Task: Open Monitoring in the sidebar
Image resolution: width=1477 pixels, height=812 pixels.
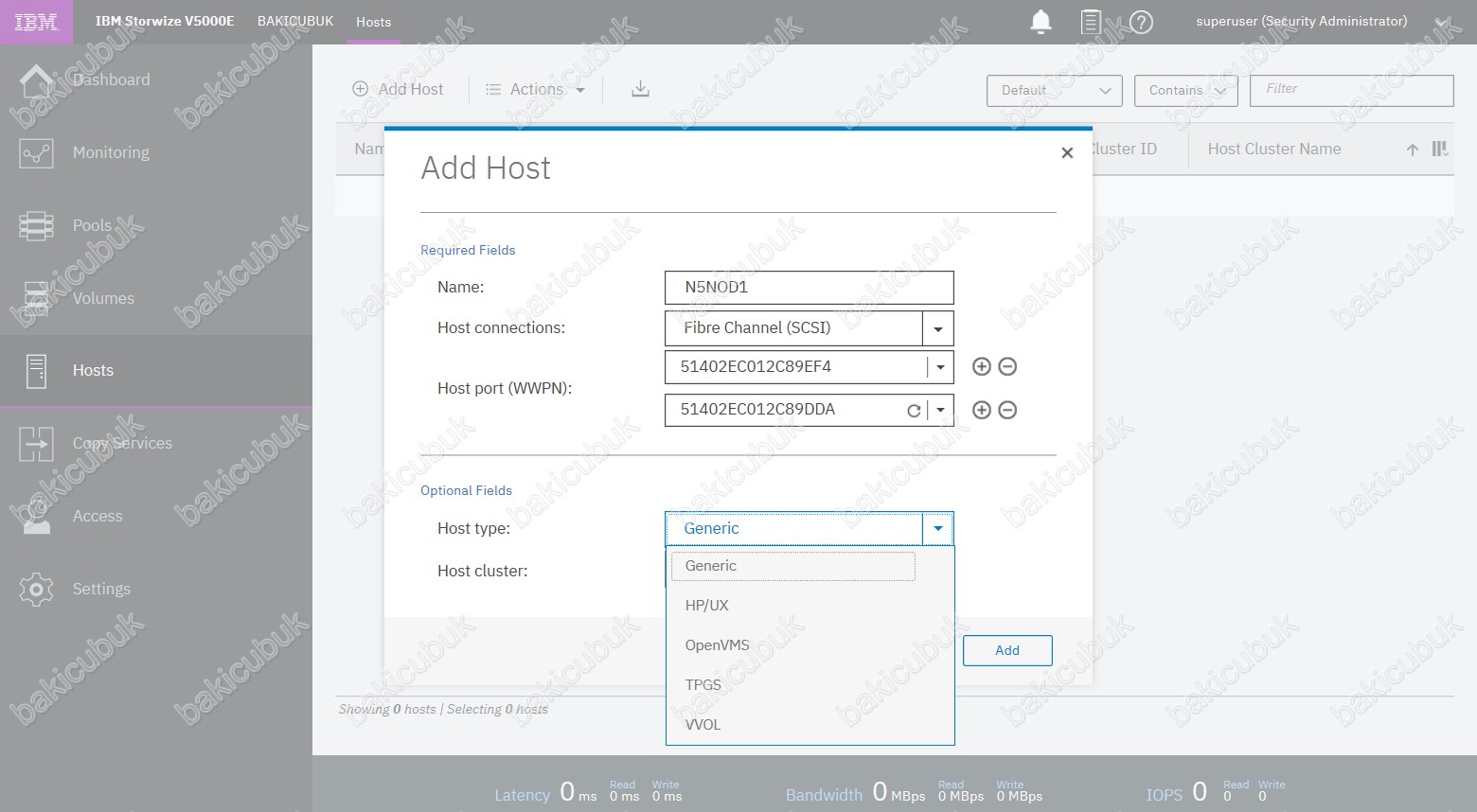Action: [156, 152]
